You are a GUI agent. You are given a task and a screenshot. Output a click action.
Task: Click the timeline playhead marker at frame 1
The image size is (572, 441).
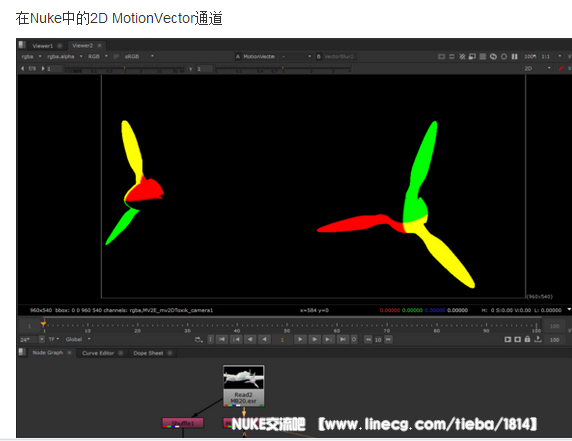[x=43, y=323]
